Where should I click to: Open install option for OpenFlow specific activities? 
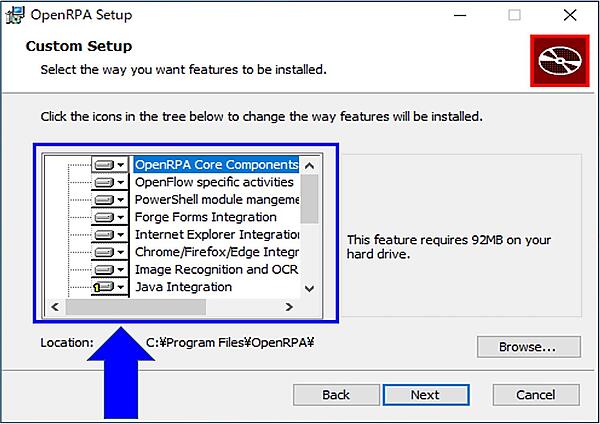110,183
